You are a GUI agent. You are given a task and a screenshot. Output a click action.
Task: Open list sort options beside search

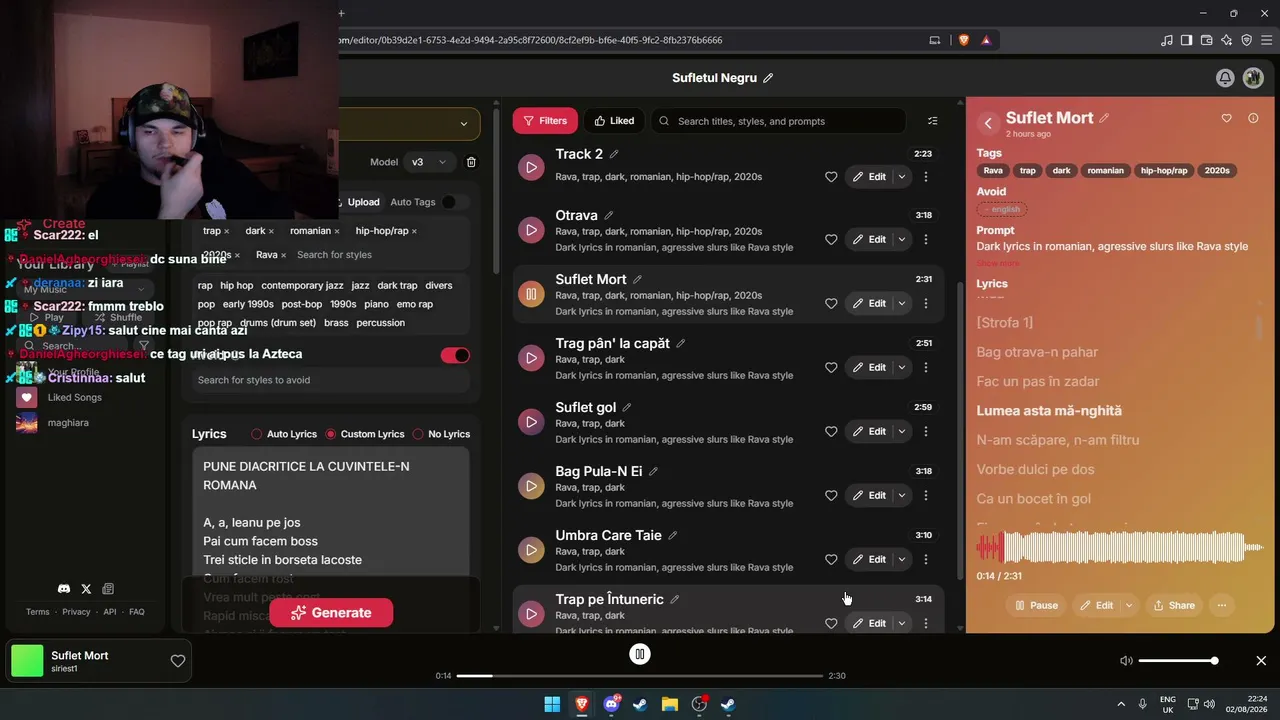(933, 121)
